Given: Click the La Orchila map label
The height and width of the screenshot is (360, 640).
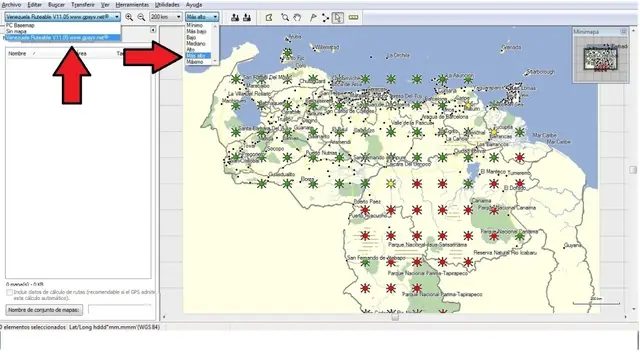Looking at the screenshot, I should pos(398,55).
